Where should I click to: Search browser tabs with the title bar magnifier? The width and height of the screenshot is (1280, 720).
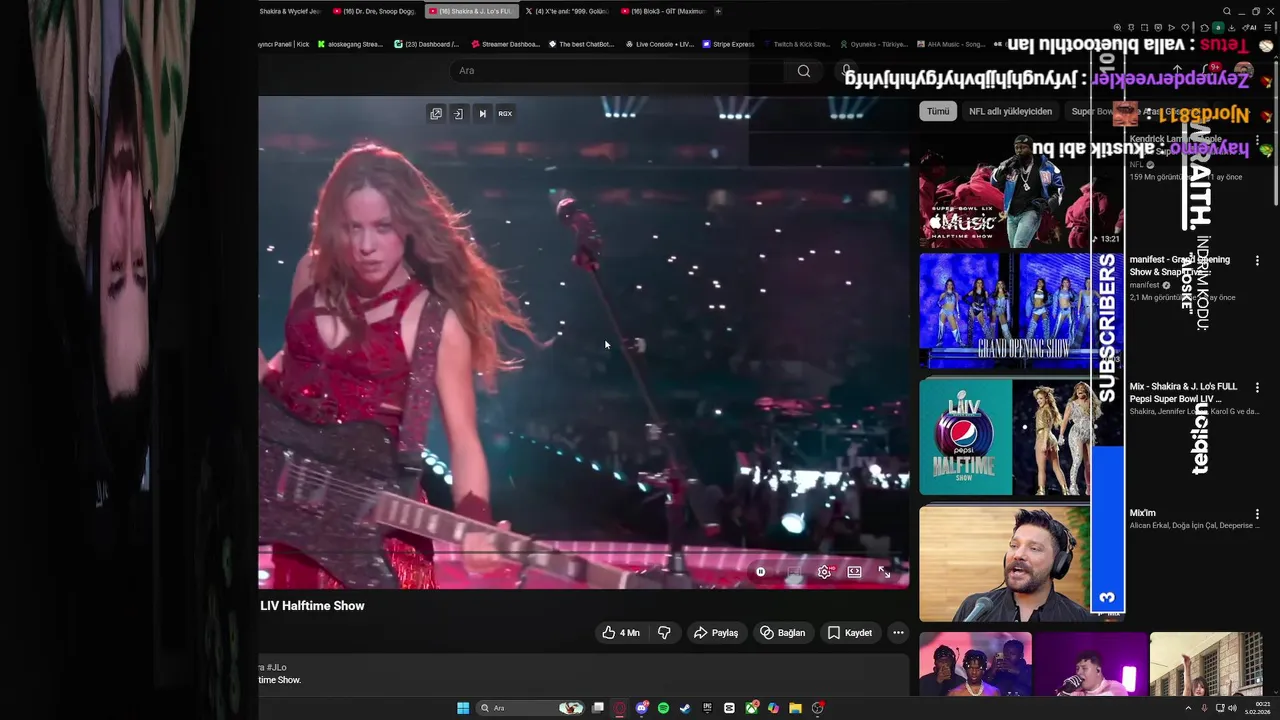pos(1227,11)
